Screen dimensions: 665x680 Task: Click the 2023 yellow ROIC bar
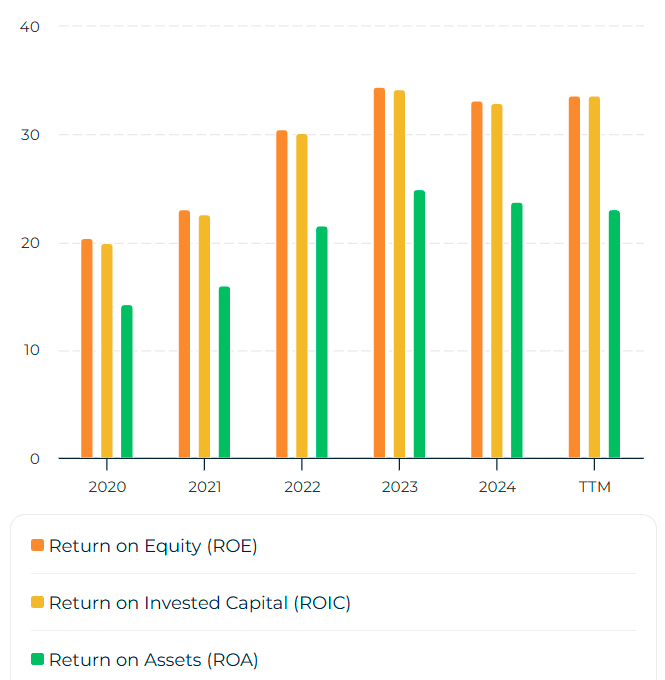(x=399, y=274)
